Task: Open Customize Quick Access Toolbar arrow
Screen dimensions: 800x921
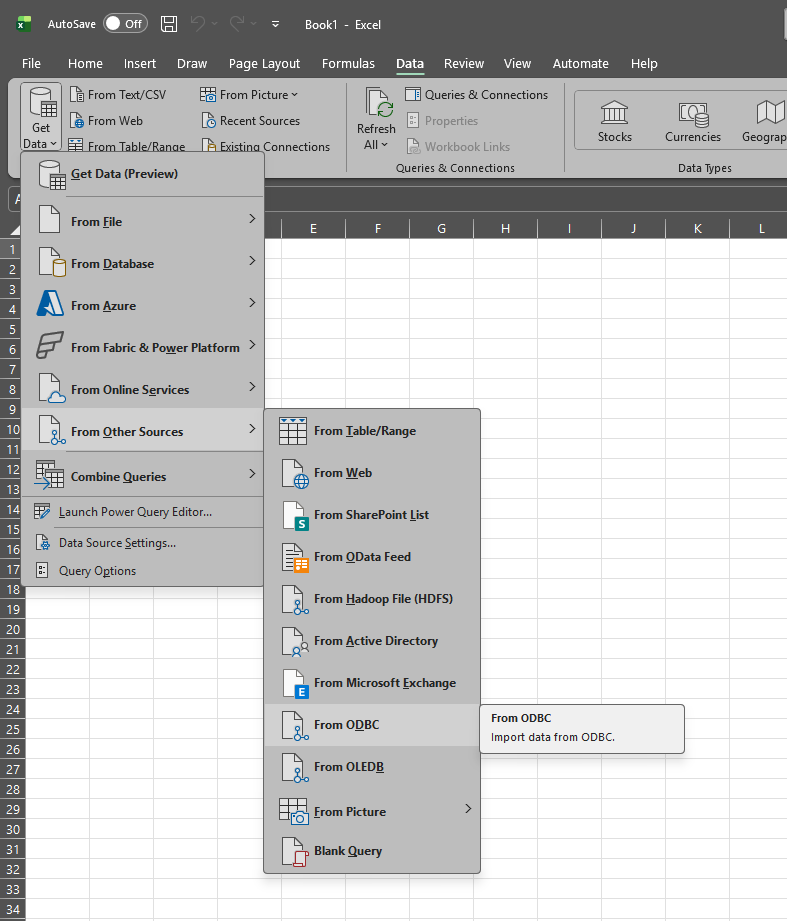Action: point(275,24)
